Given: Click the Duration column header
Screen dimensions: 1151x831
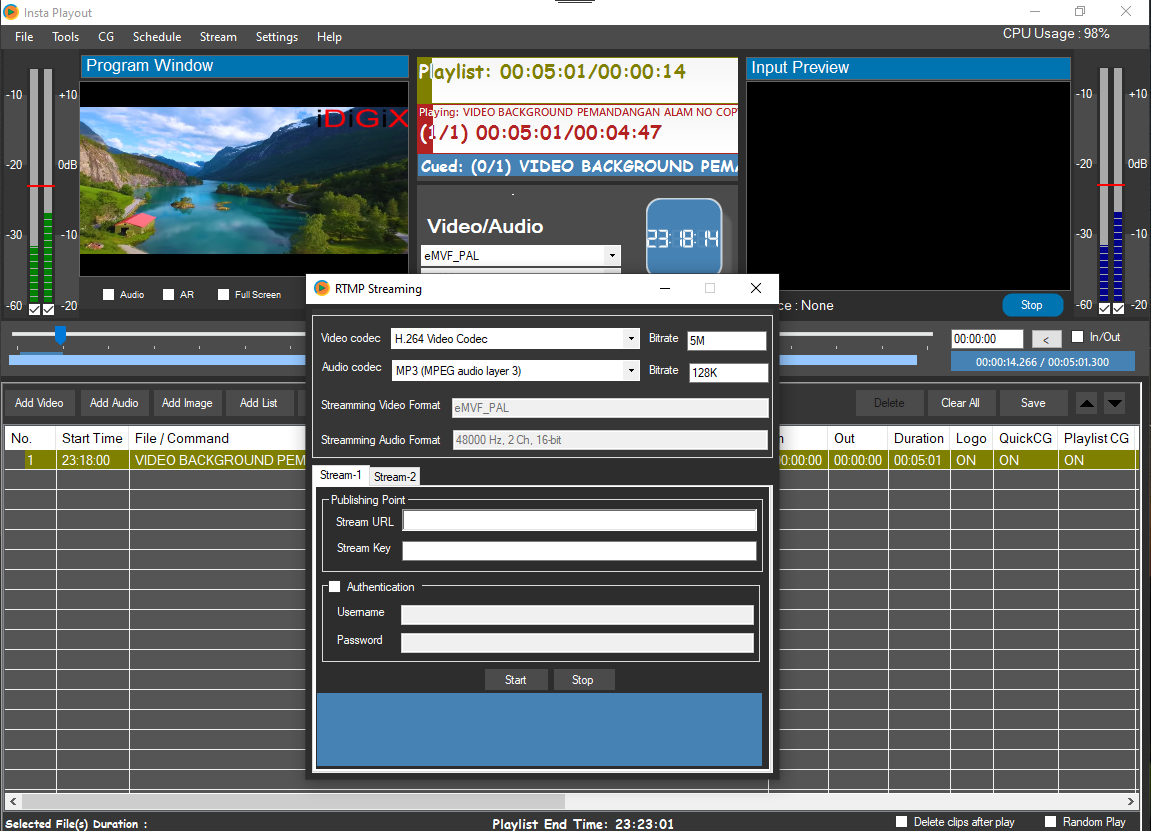Looking at the screenshot, I should coord(918,438).
